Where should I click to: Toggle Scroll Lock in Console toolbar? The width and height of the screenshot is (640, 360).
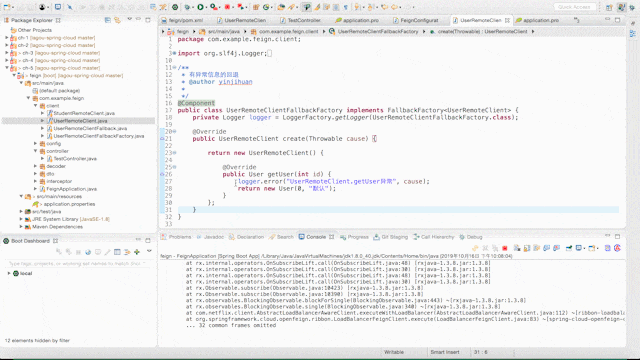coord(527,248)
